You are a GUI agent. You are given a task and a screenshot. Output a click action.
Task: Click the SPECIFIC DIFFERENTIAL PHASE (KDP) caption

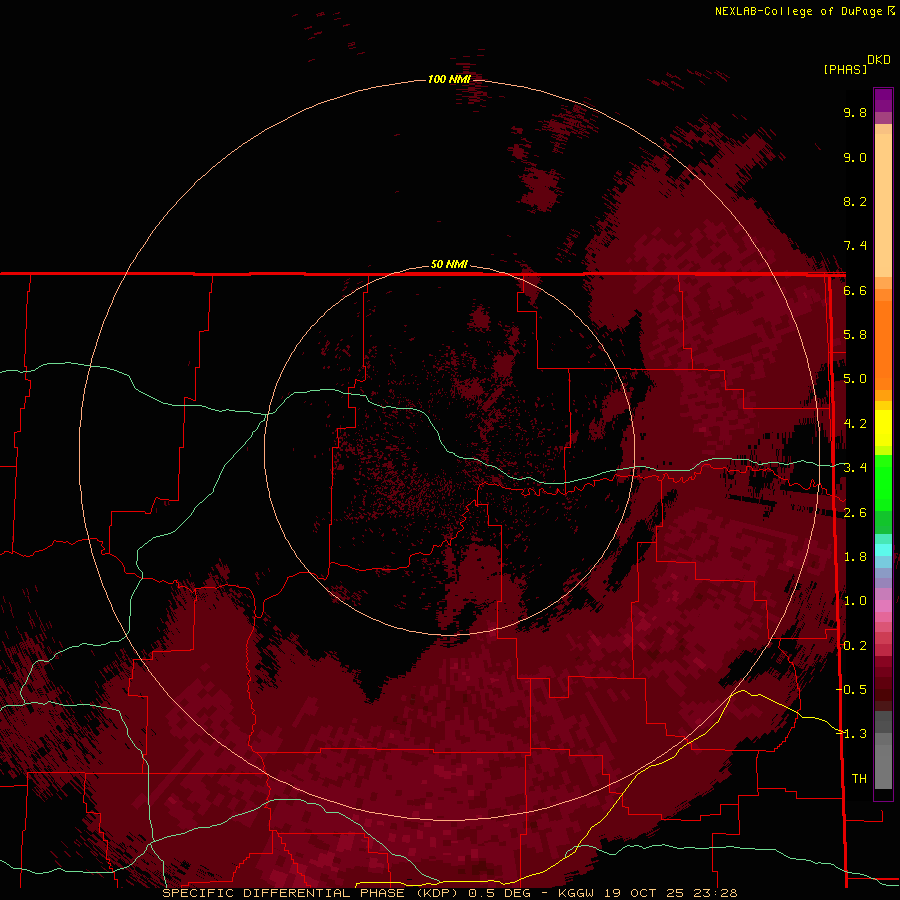310,893
